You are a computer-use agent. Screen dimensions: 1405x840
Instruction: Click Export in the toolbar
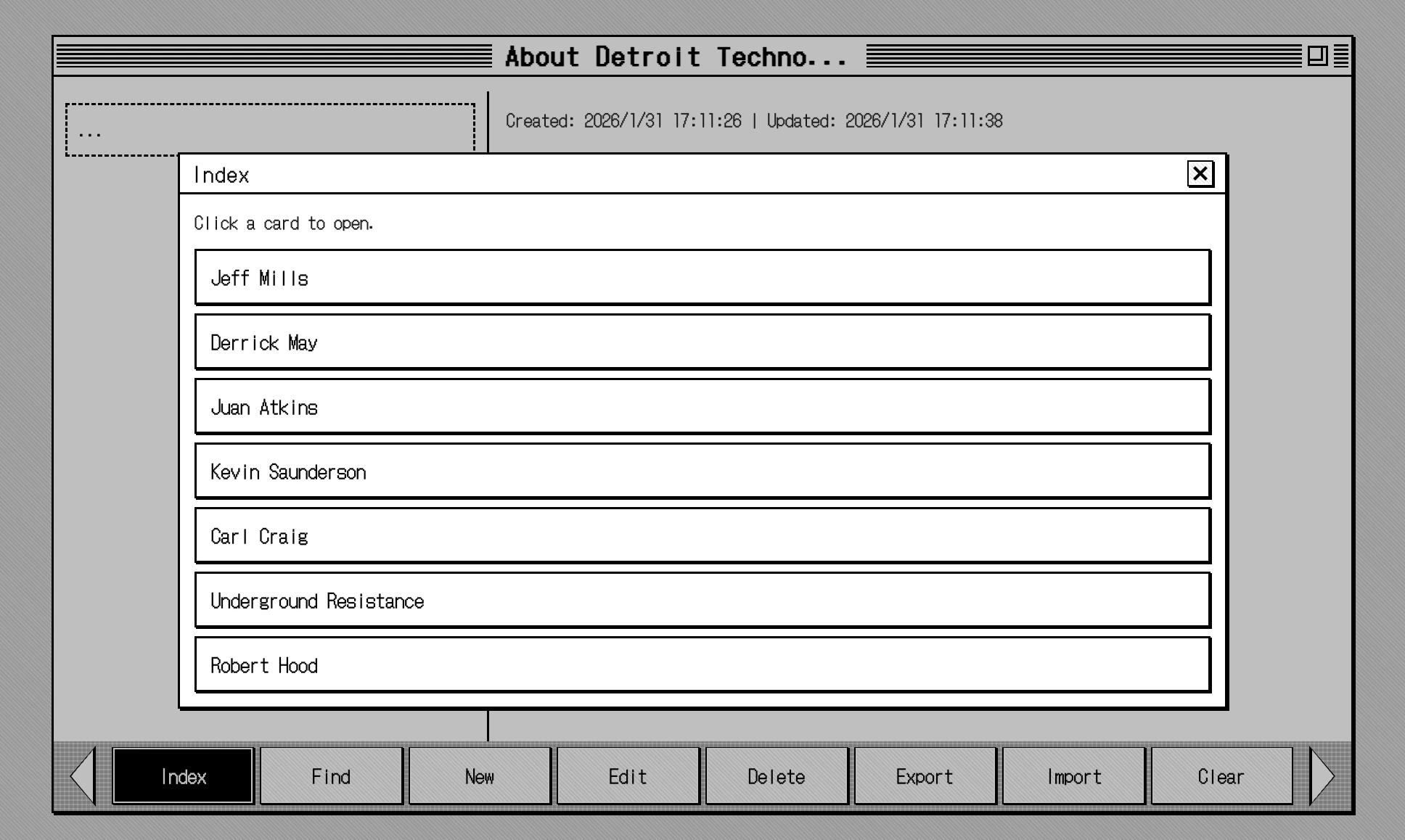click(925, 776)
